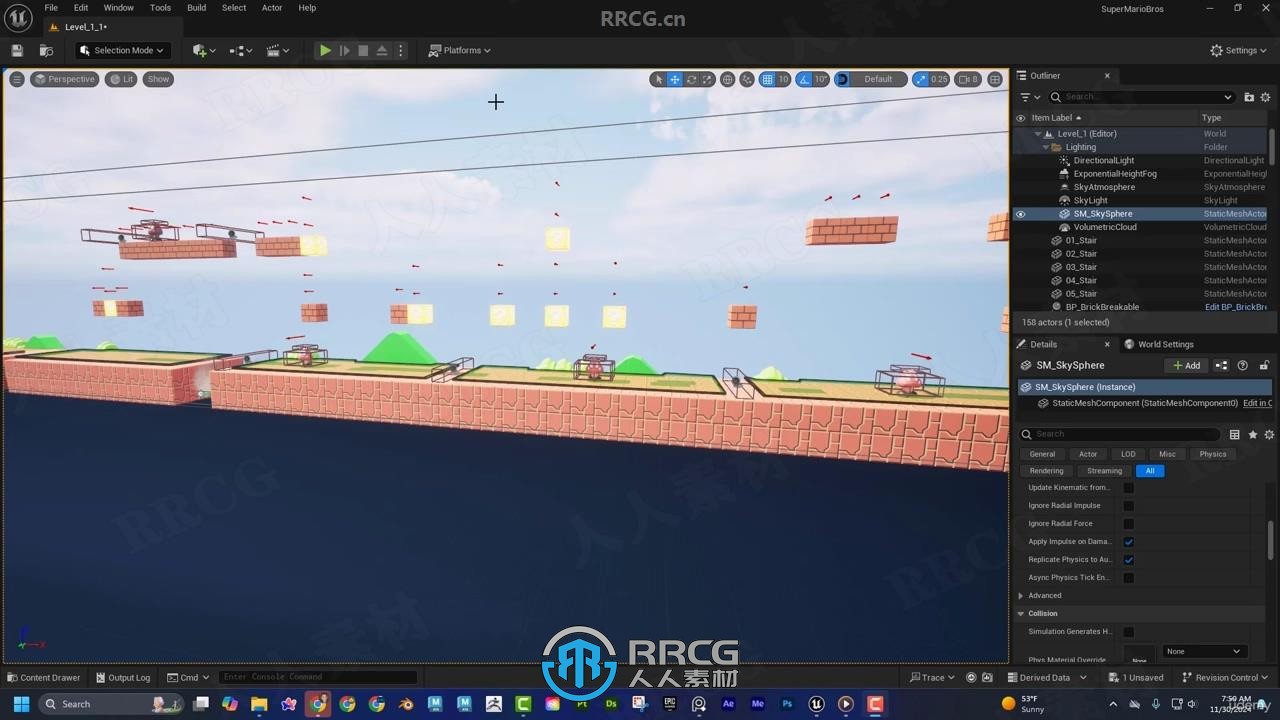
Task: Click the viewport layout maximize icon
Action: [x=995, y=79]
